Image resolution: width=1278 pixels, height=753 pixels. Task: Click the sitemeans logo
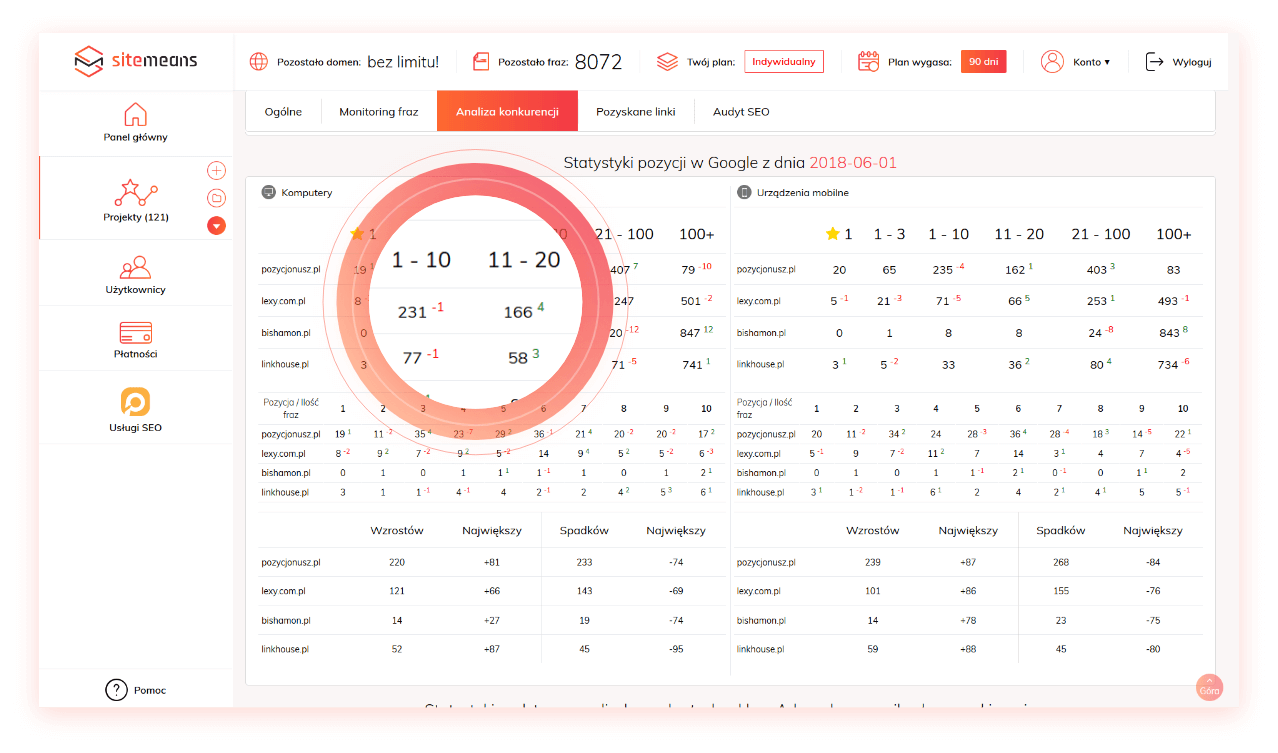[x=136, y=61]
